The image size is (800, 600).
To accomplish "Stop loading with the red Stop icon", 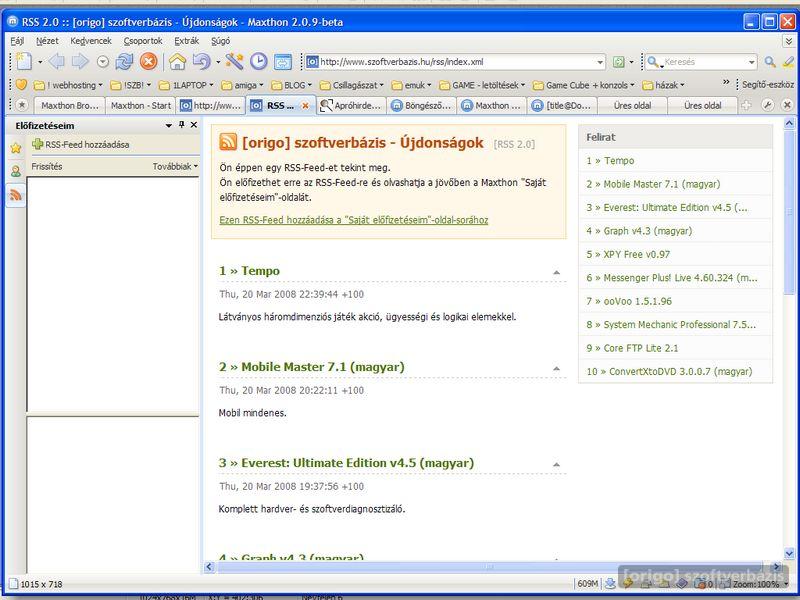I will pyautogui.click(x=148, y=62).
